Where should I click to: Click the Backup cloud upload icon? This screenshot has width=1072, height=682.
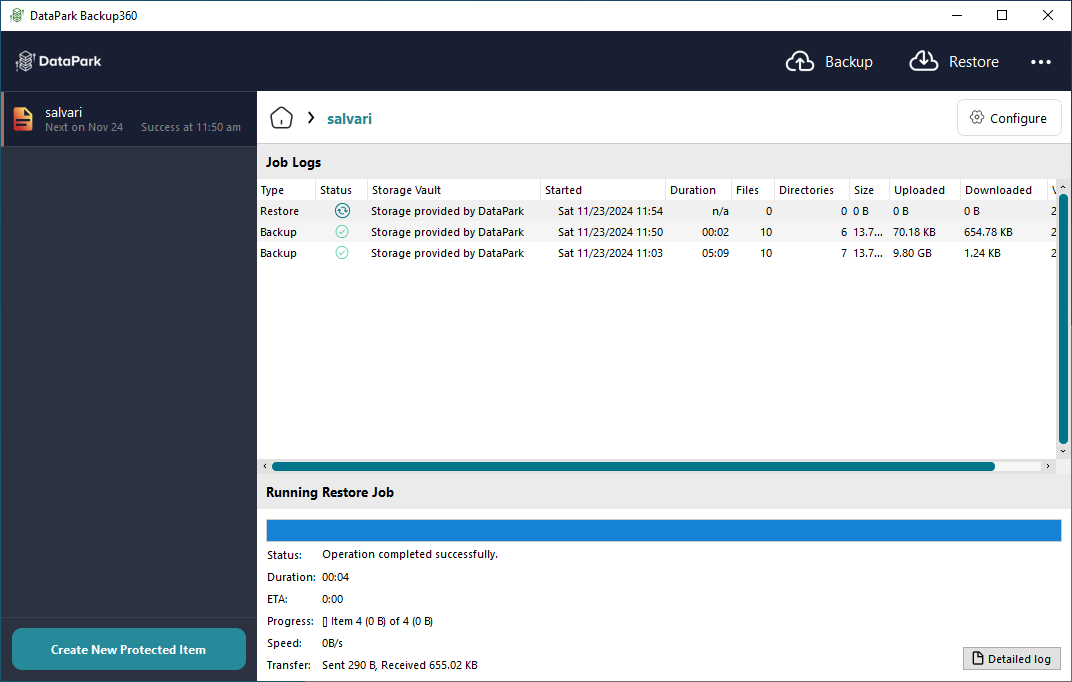coord(799,62)
